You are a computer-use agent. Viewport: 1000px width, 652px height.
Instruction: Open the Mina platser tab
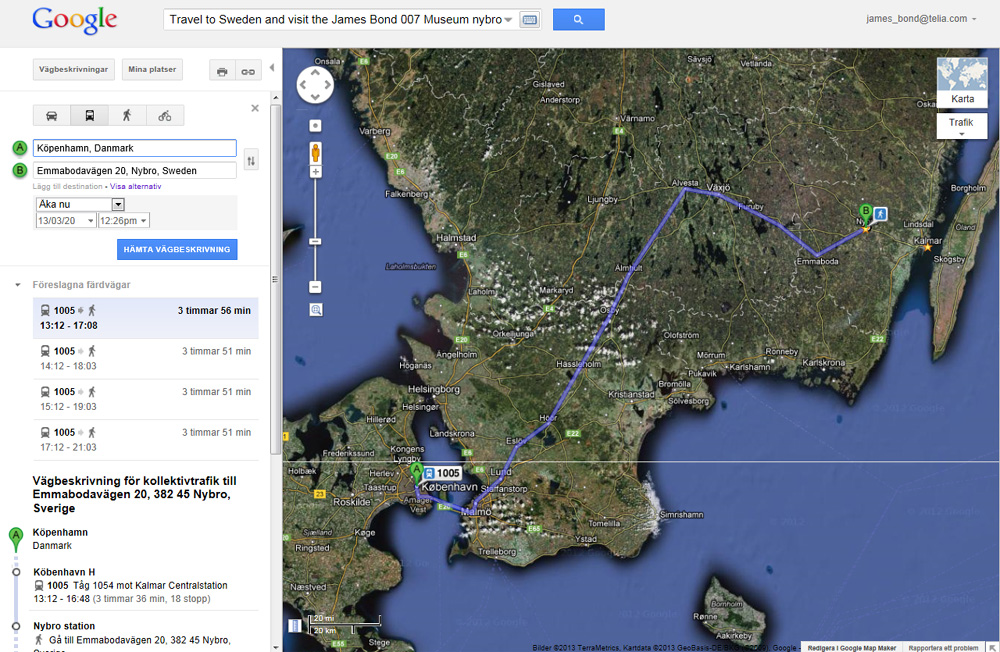click(x=152, y=70)
